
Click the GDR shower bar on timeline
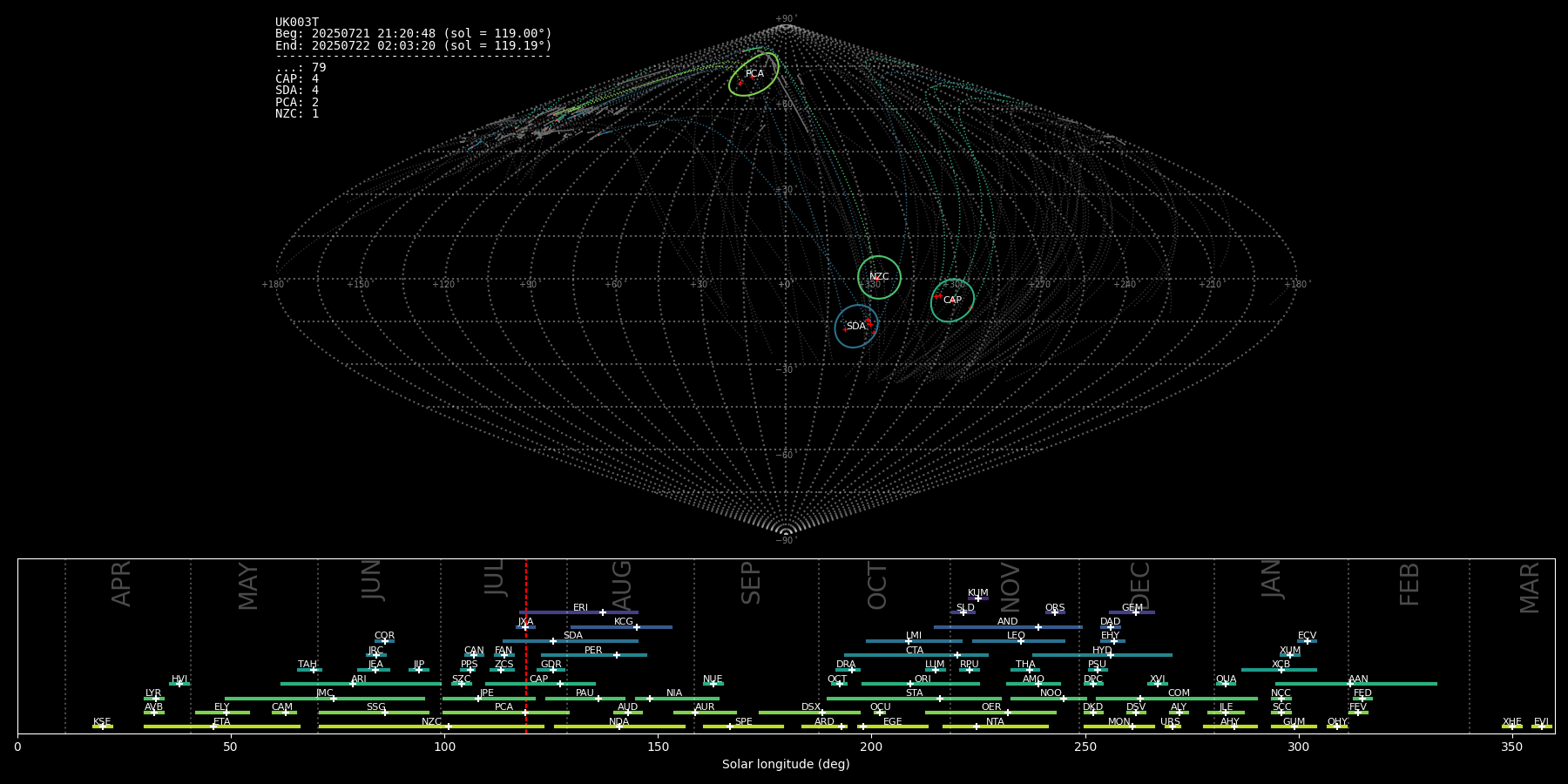pyautogui.click(x=551, y=670)
